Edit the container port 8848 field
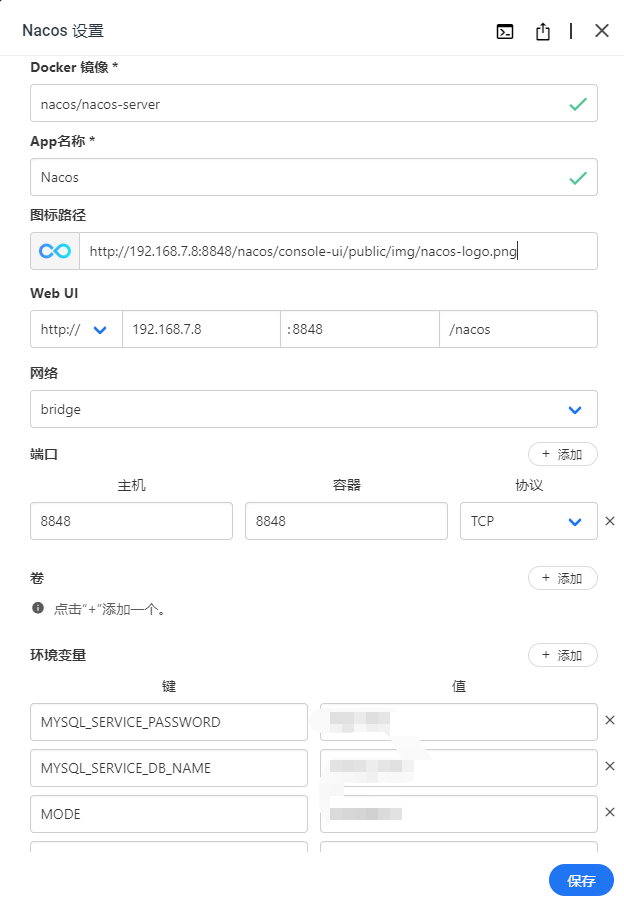 tap(346, 521)
